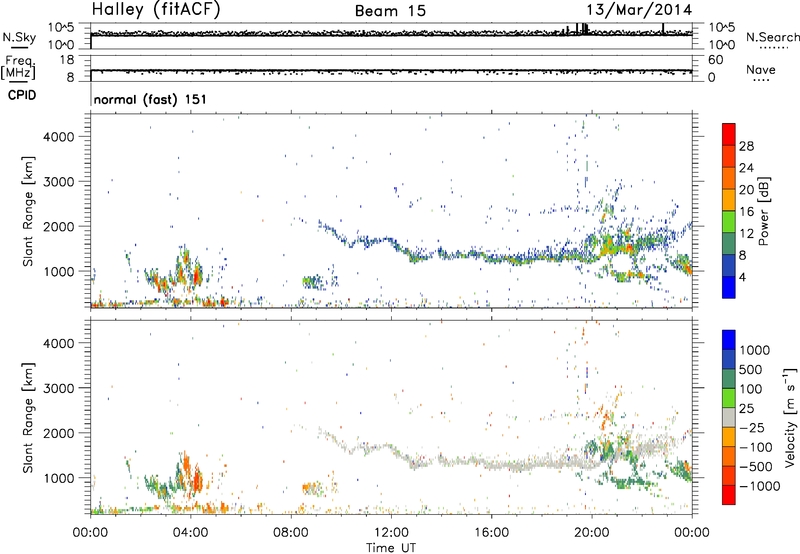Select the "normal (fast) 151" mode text

tap(150, 99)
